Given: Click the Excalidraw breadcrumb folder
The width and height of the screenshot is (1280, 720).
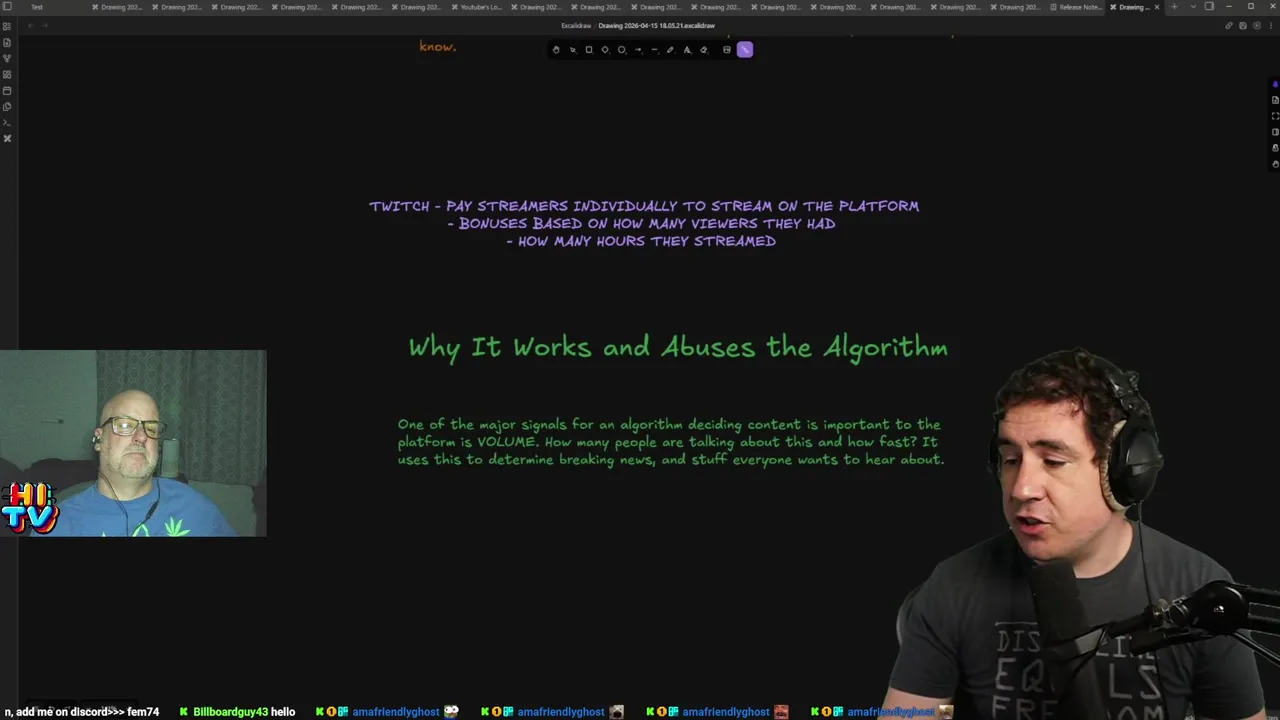Looking at the screenshot, I should tap(576, 26).
